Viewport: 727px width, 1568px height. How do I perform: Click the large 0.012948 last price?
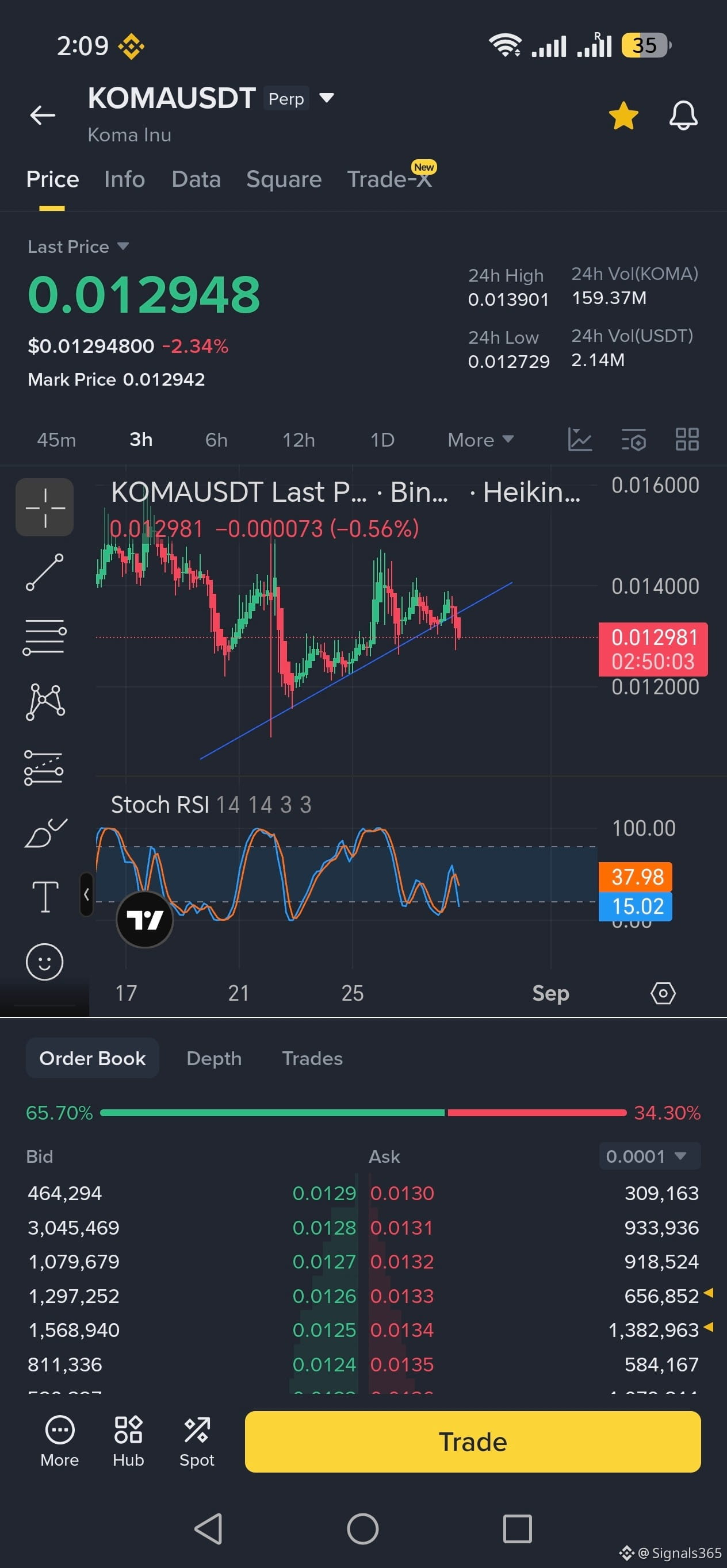coord(144,294)
